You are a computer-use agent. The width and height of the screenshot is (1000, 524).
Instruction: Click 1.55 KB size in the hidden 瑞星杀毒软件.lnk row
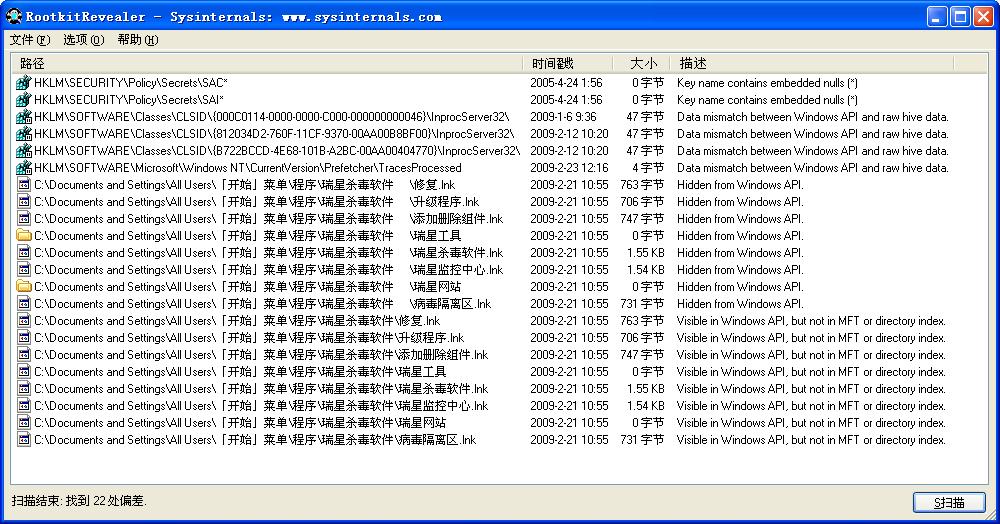pos(645,252)
